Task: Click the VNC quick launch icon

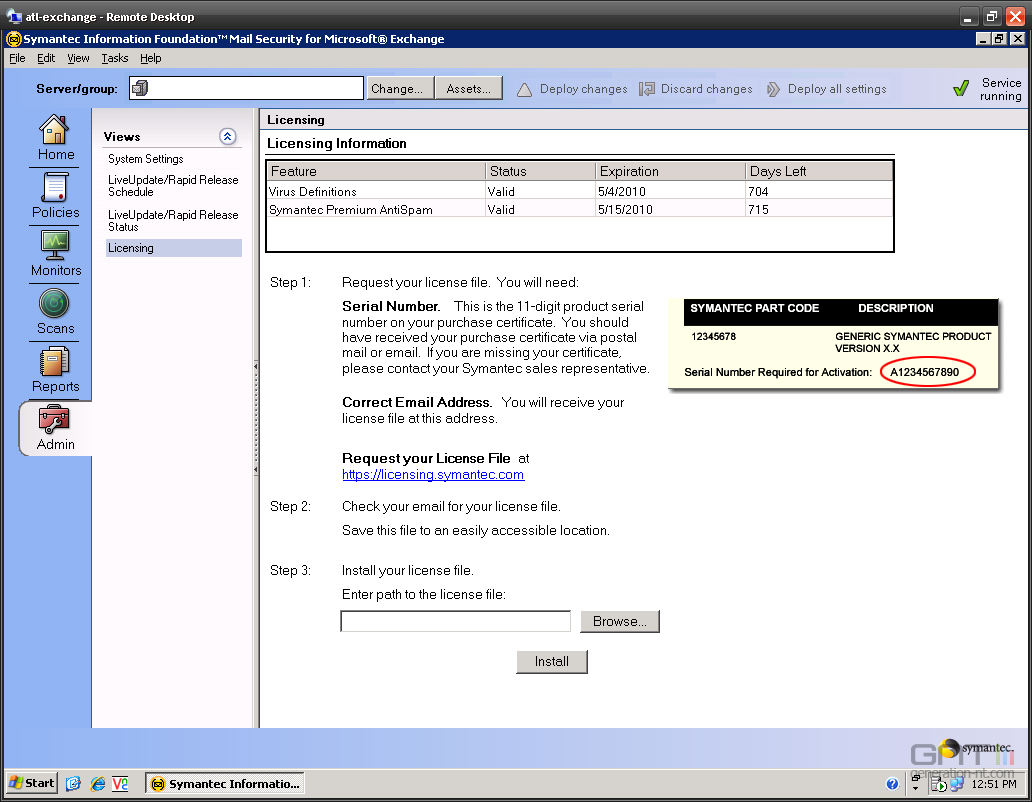Action: tap(120, 784)
